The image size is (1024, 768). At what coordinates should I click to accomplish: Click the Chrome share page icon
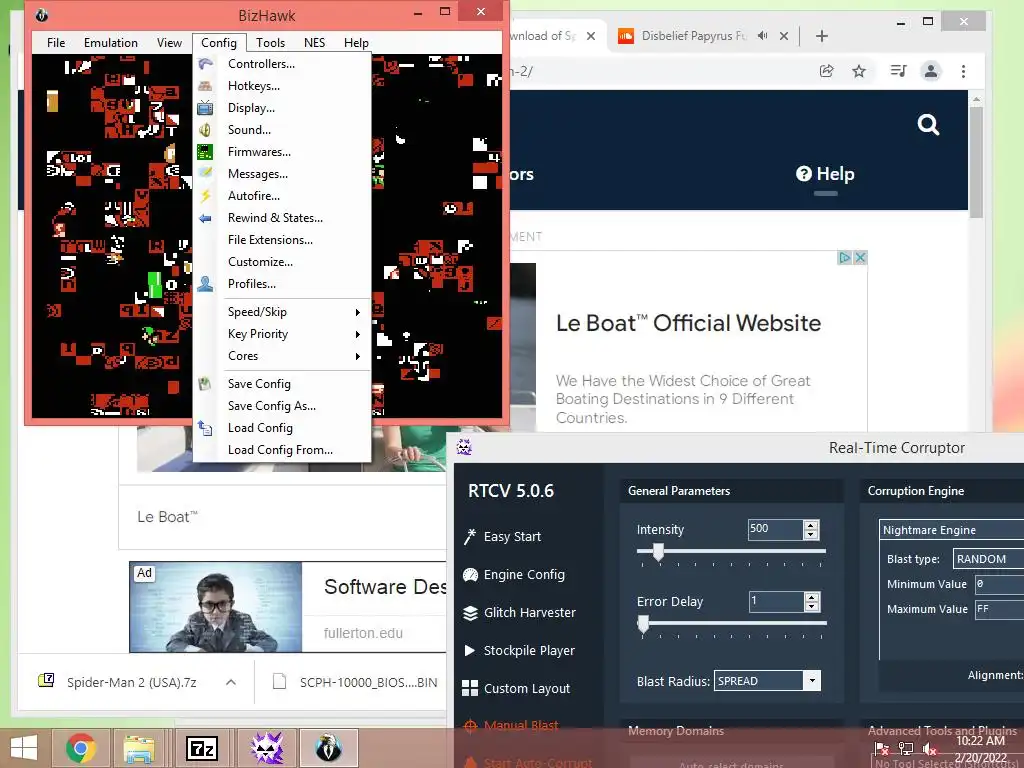827,71
